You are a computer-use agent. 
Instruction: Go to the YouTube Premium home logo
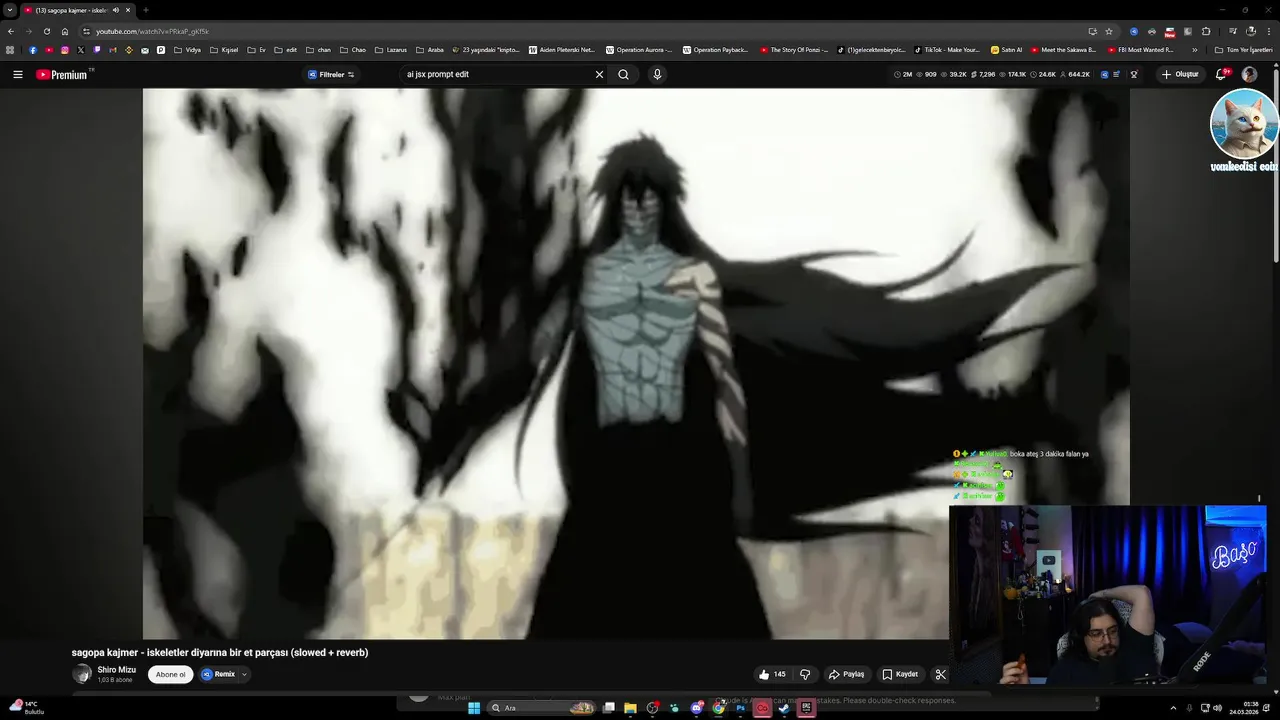64,74
